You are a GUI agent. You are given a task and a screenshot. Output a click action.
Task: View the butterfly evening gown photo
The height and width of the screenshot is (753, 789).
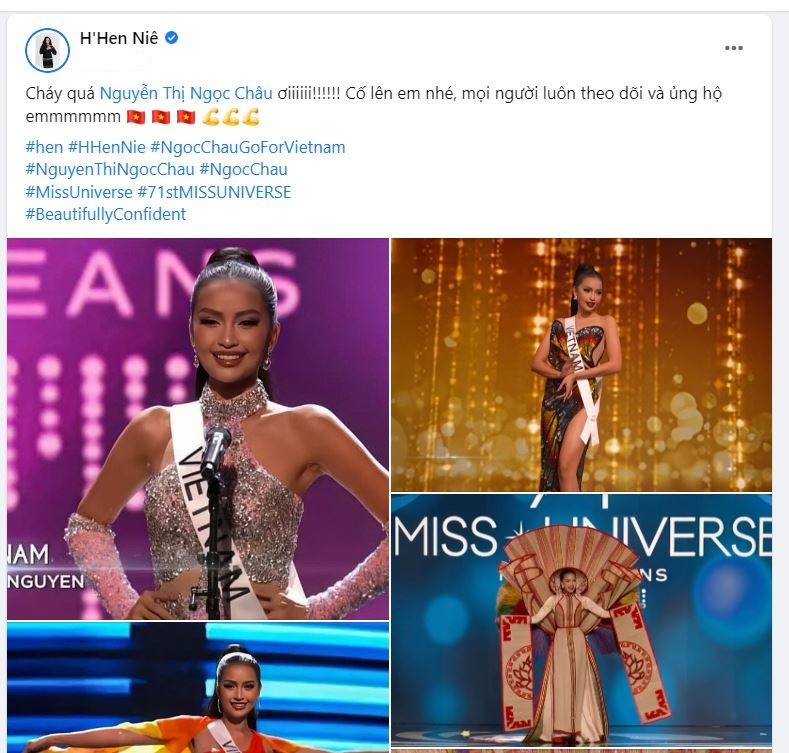point(582,365)
